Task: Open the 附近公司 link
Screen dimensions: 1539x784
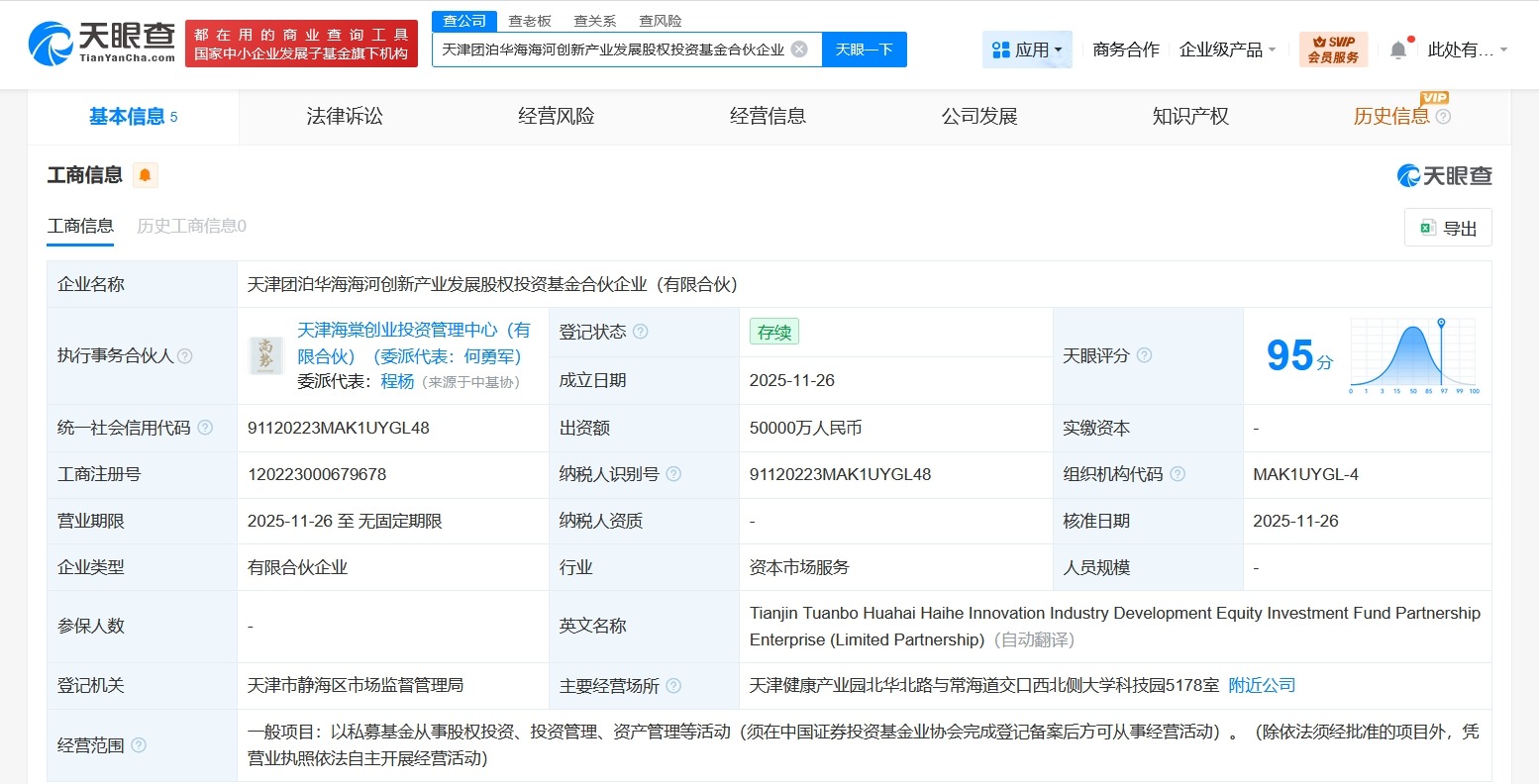Action: pyautogui.click(x=1261, y=684)
